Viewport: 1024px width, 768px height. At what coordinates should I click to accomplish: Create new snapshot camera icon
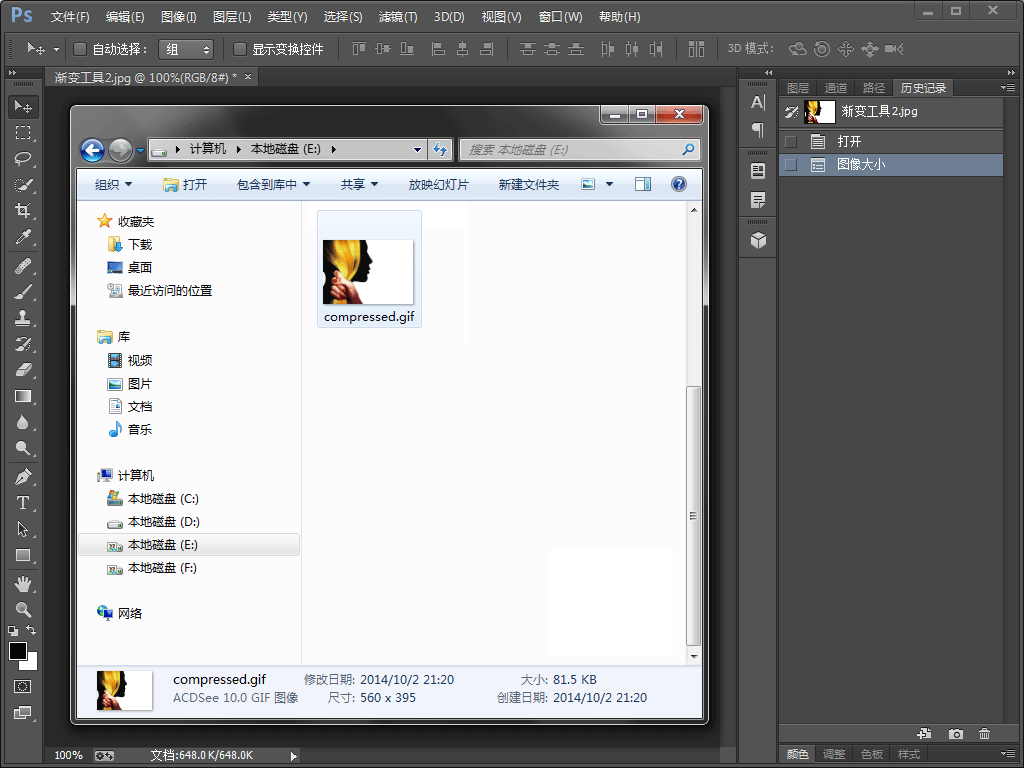pos(955,733)
